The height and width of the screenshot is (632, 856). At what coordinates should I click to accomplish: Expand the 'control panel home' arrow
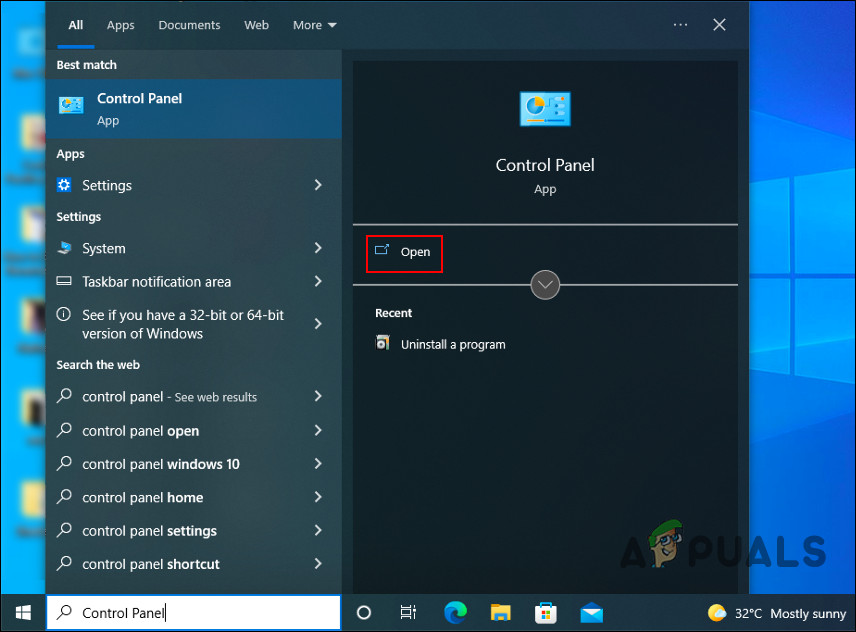tap(318, 497)
